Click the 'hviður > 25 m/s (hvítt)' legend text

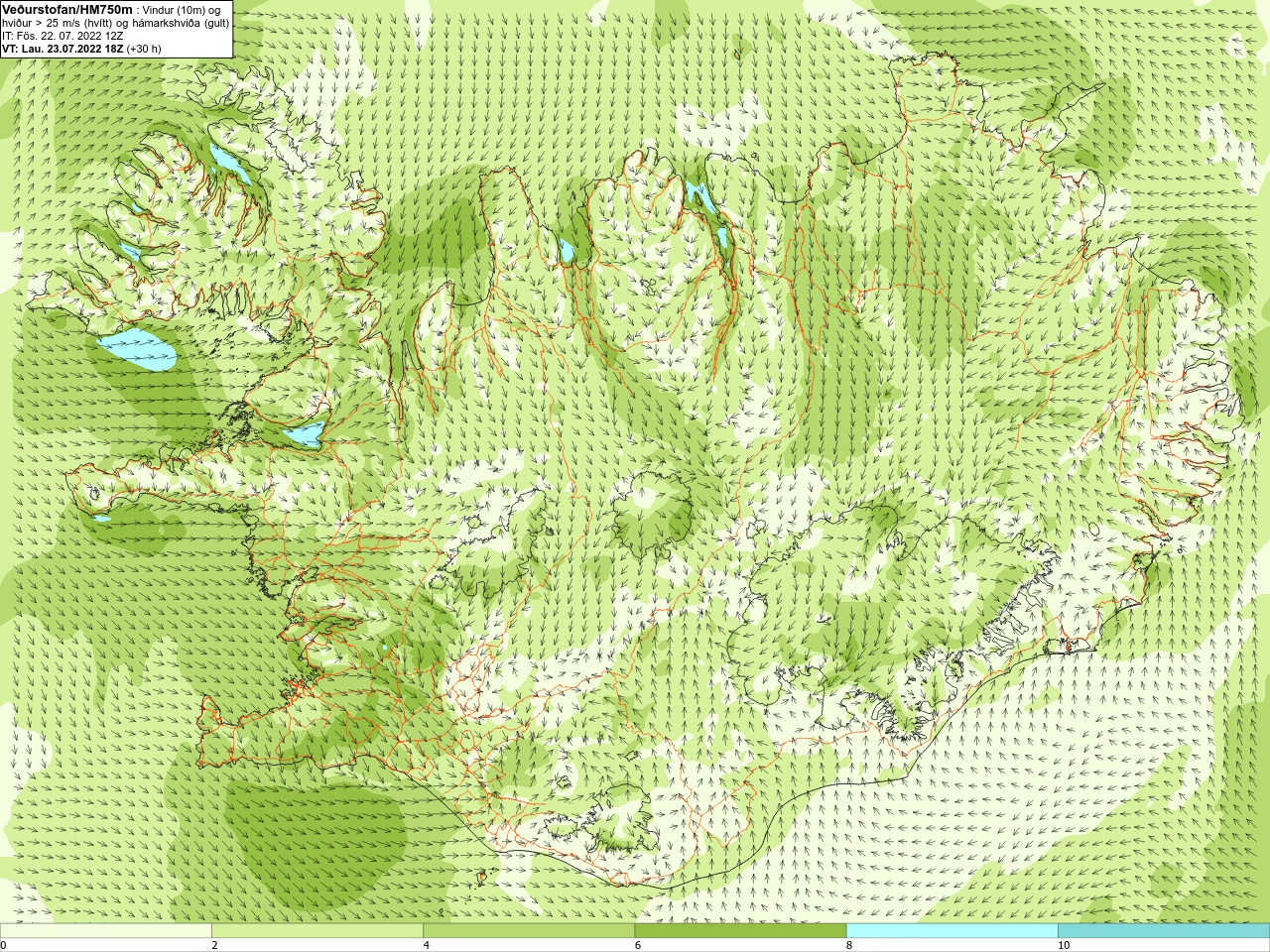coord(58,23)
